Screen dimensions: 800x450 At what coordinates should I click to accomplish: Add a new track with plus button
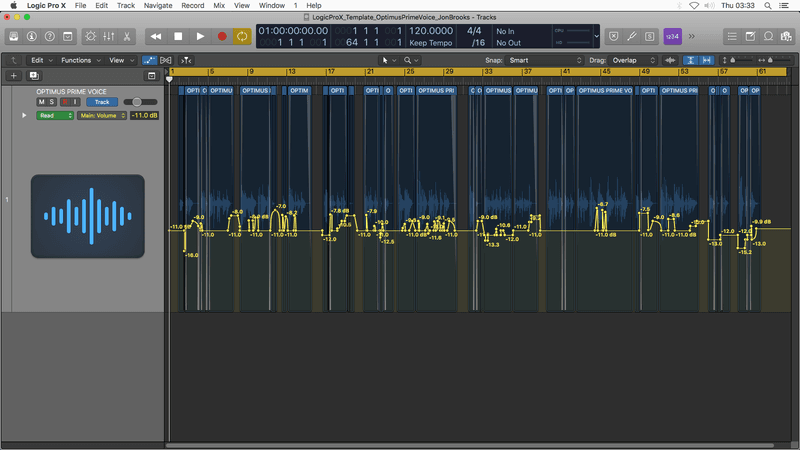14,76
